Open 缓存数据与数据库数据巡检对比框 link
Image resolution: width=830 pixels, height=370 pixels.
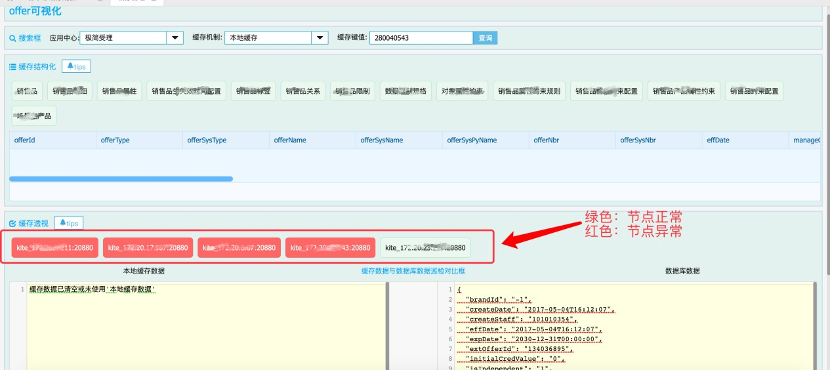tap(413, 270)
